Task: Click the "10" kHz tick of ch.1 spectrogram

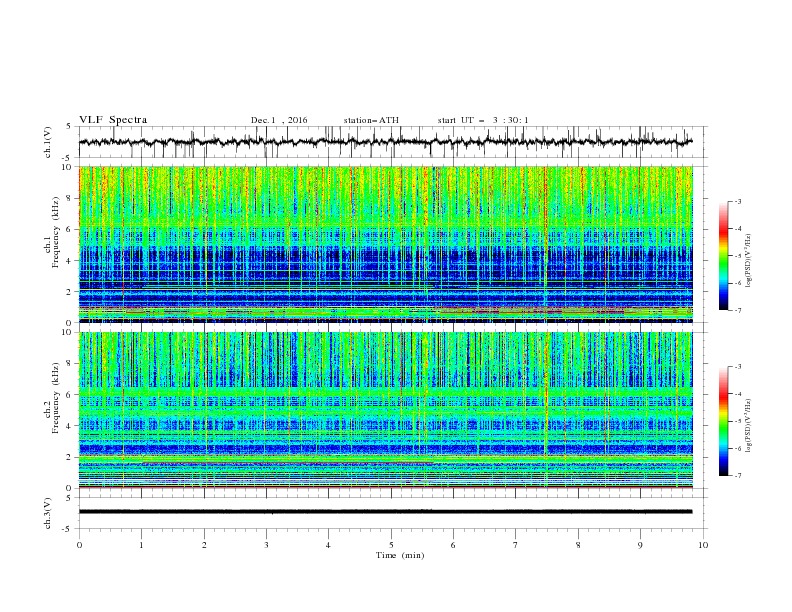Action: click(68, 167)
